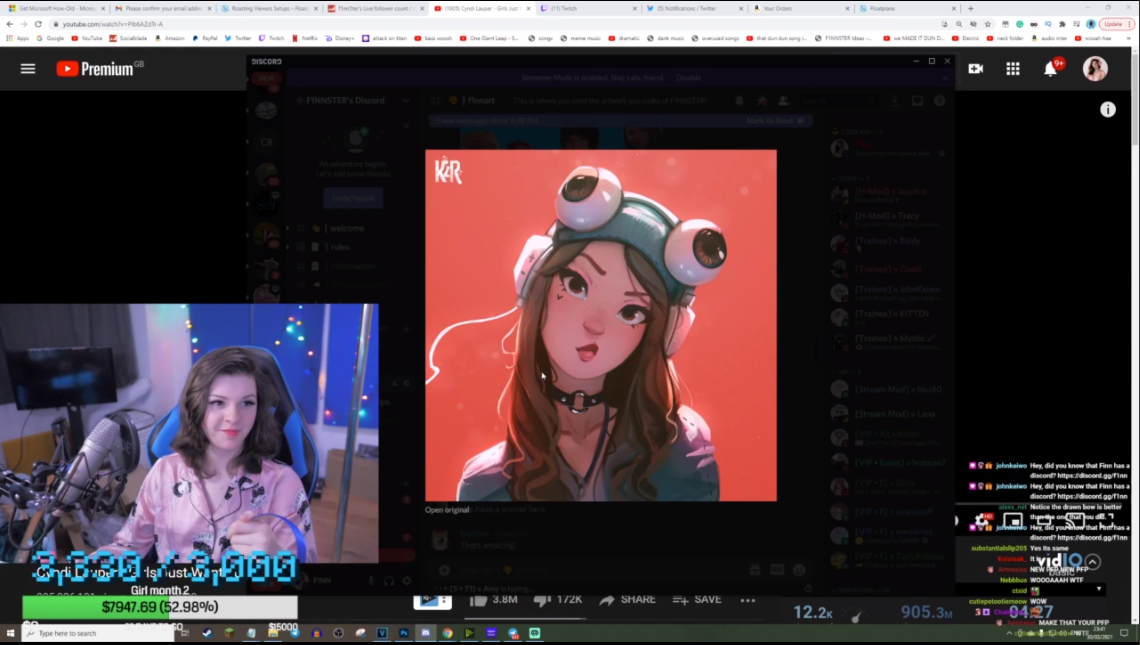This screenshot has height=645, width=1140.
Task: Switch to the Roasting Viewers Setups tab
Action: click(268, 8)
